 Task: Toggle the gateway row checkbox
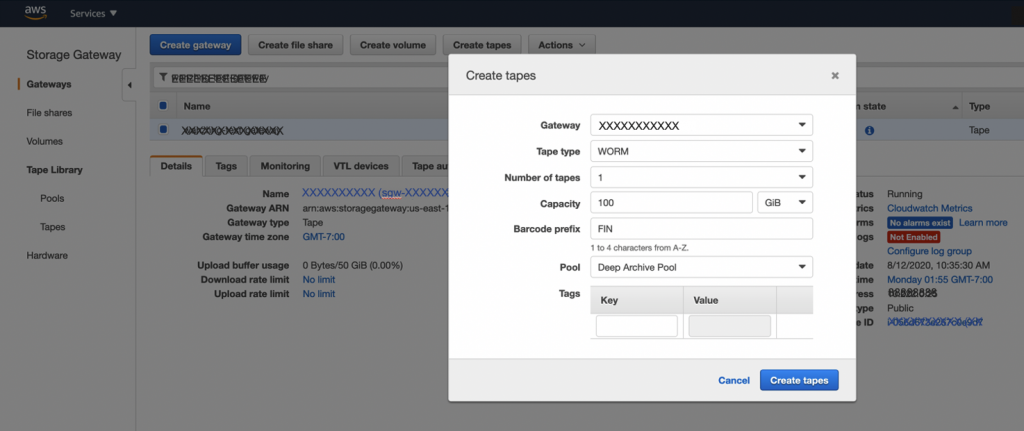163,129
